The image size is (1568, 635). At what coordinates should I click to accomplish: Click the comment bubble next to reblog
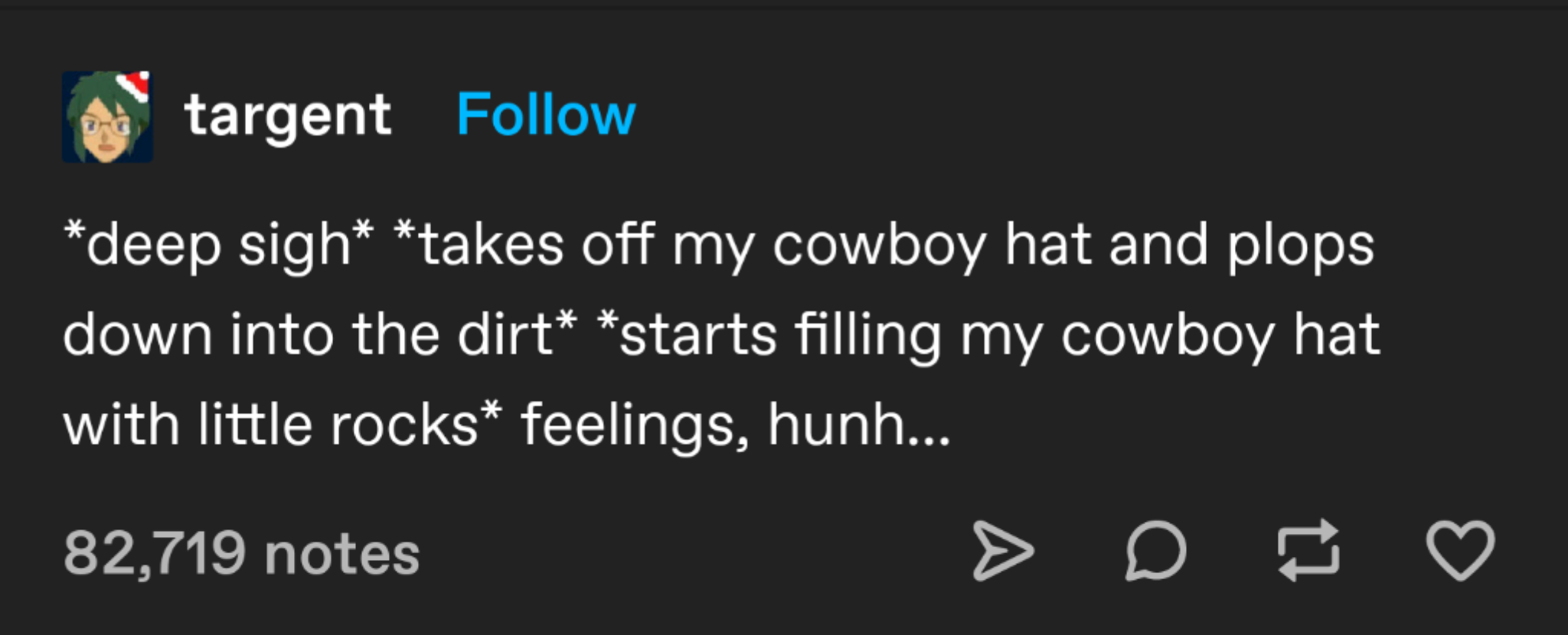1156,550
